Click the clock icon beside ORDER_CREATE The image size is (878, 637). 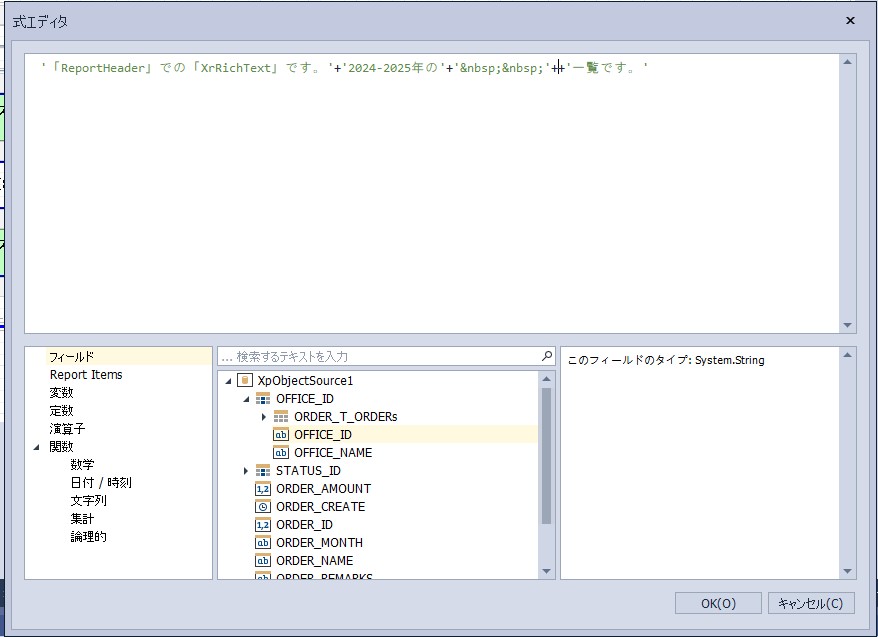coord(263,506)
